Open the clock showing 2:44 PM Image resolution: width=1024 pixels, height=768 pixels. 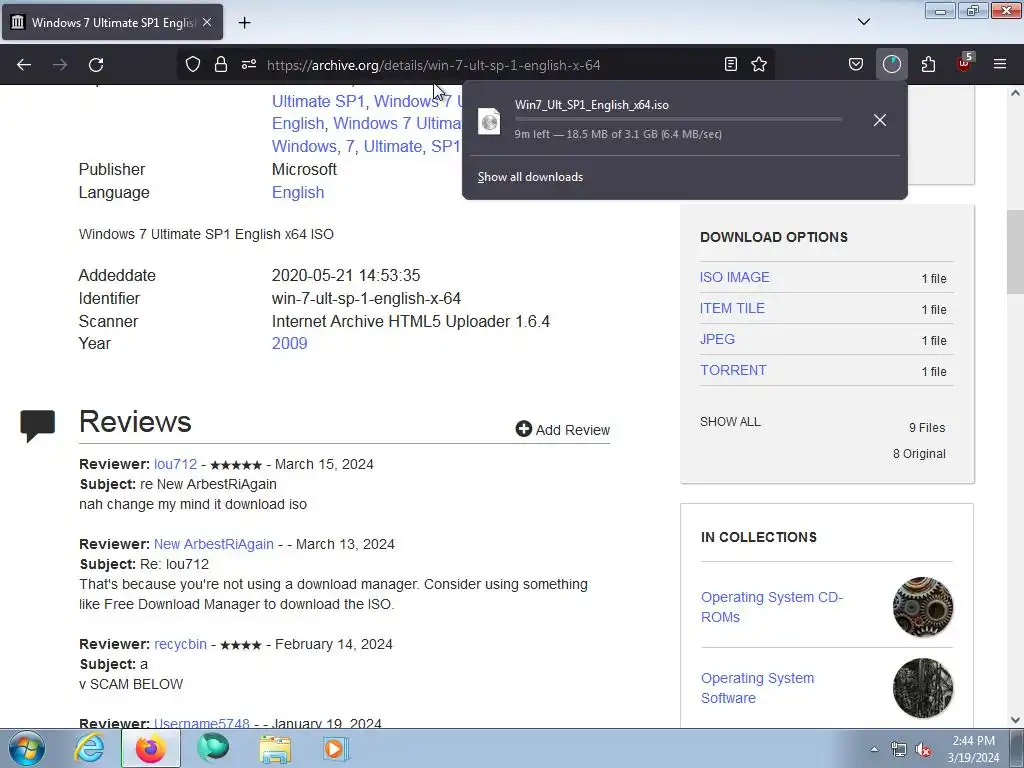(973, 749)
